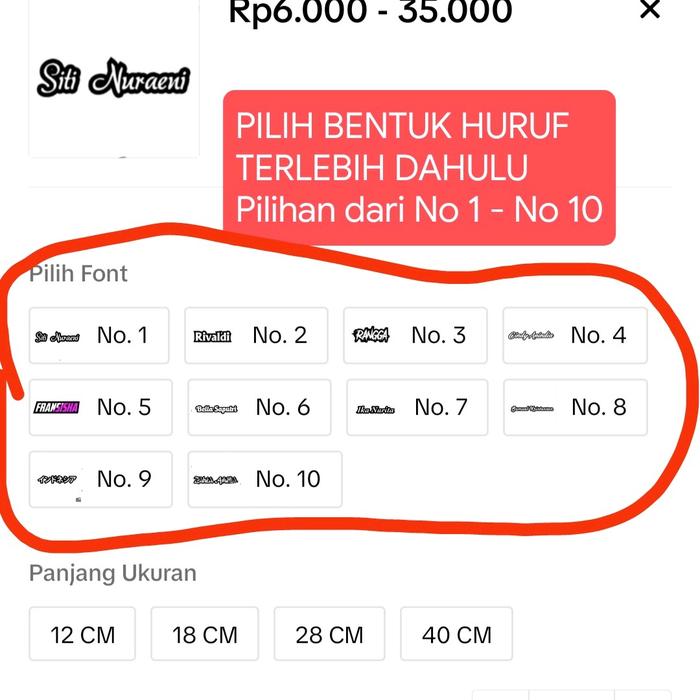Image resolution: width=700 pixels, height=700 pixels.
Task: Choose font option No. 2
Action: pyautogui.click(x=256, y=335)
